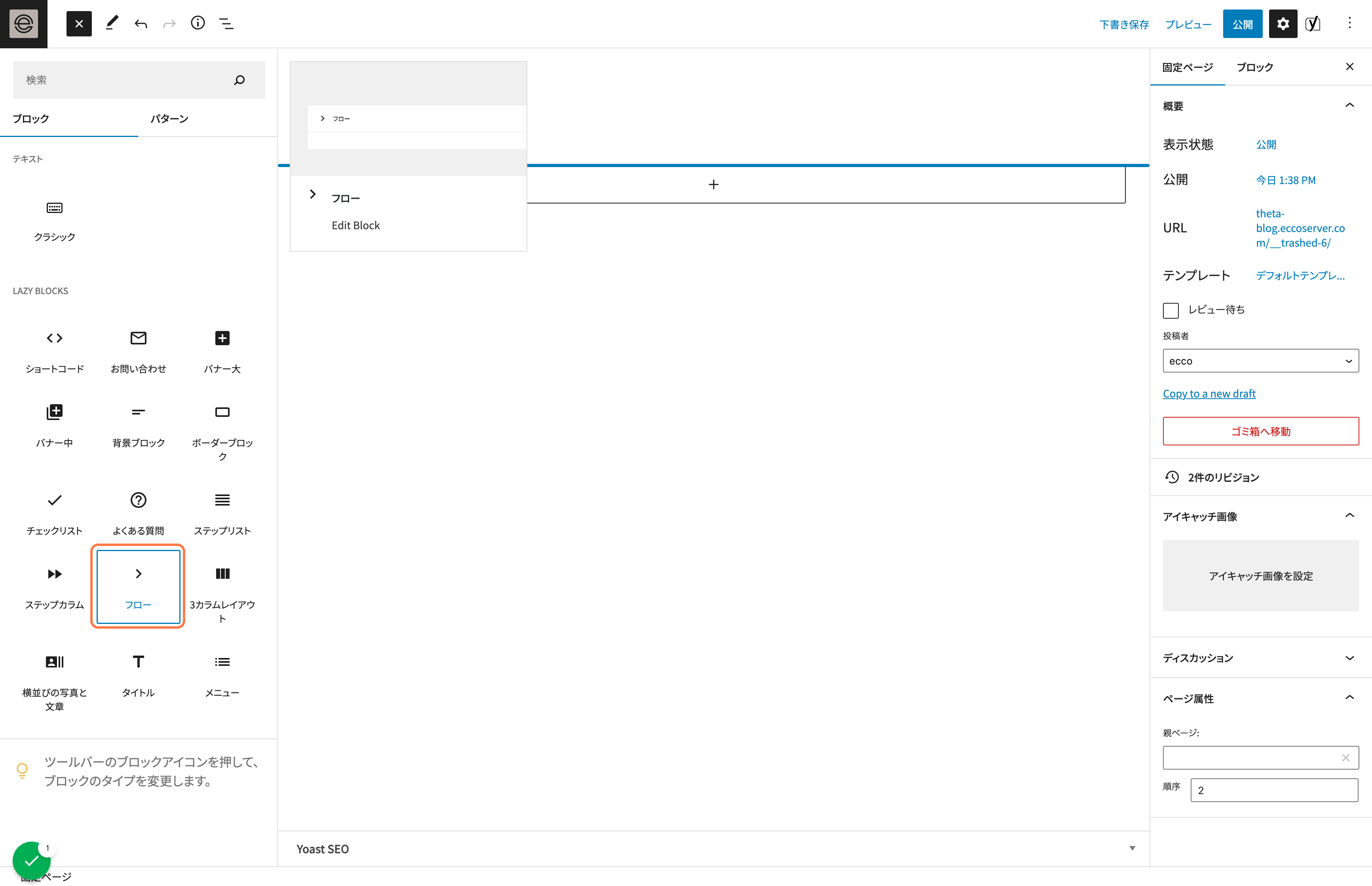The height and width of the screenshot is (886, 1372).
Task: Open the three-dot options menu
Action: [1349, 24]
